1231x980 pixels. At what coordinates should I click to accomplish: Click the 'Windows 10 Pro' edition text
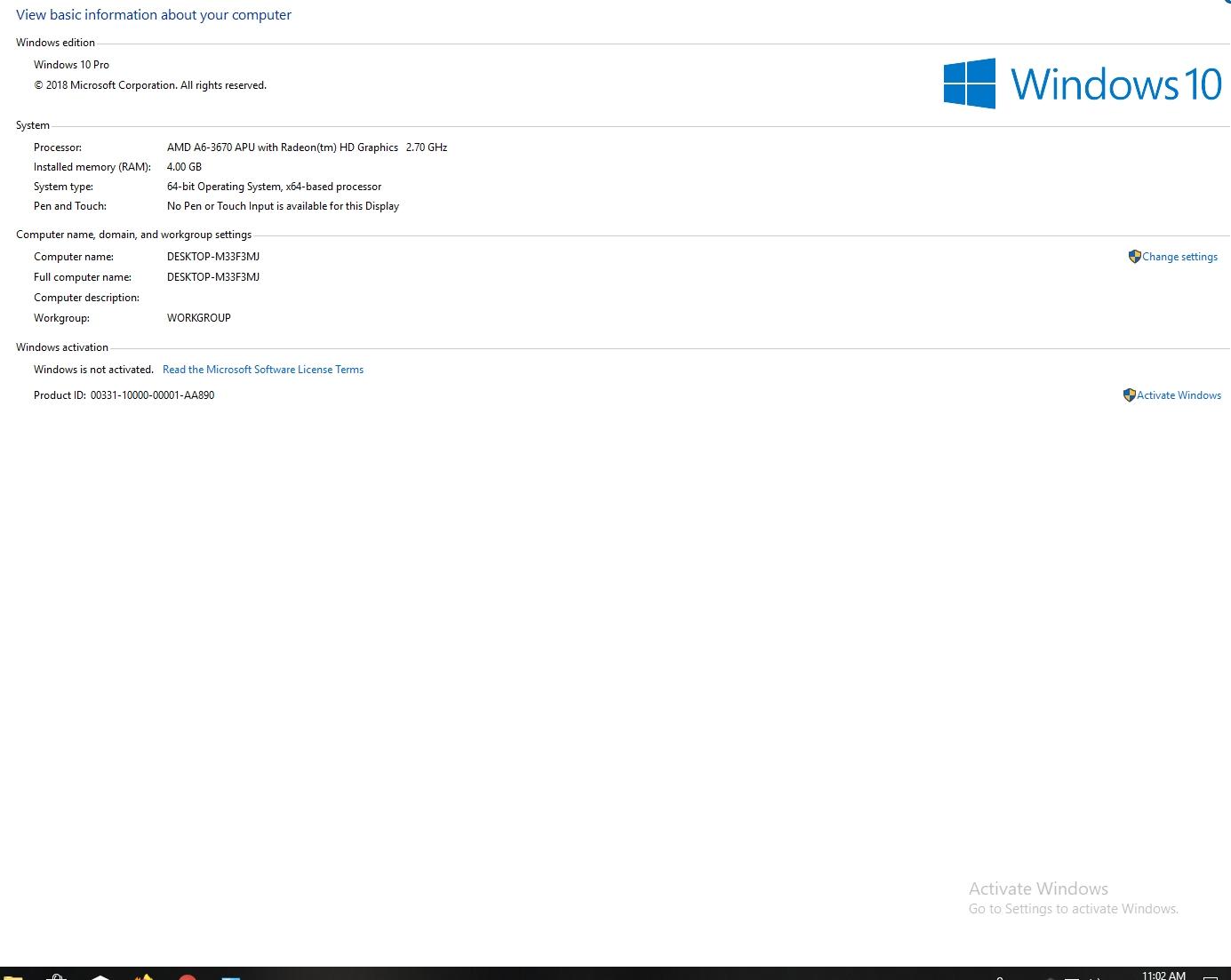point(71,65)
